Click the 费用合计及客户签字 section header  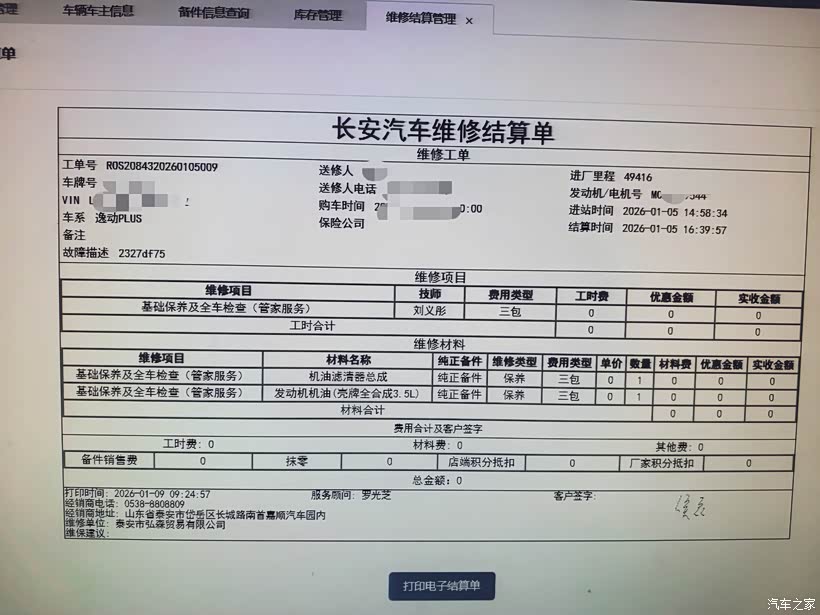pos(438,429)
